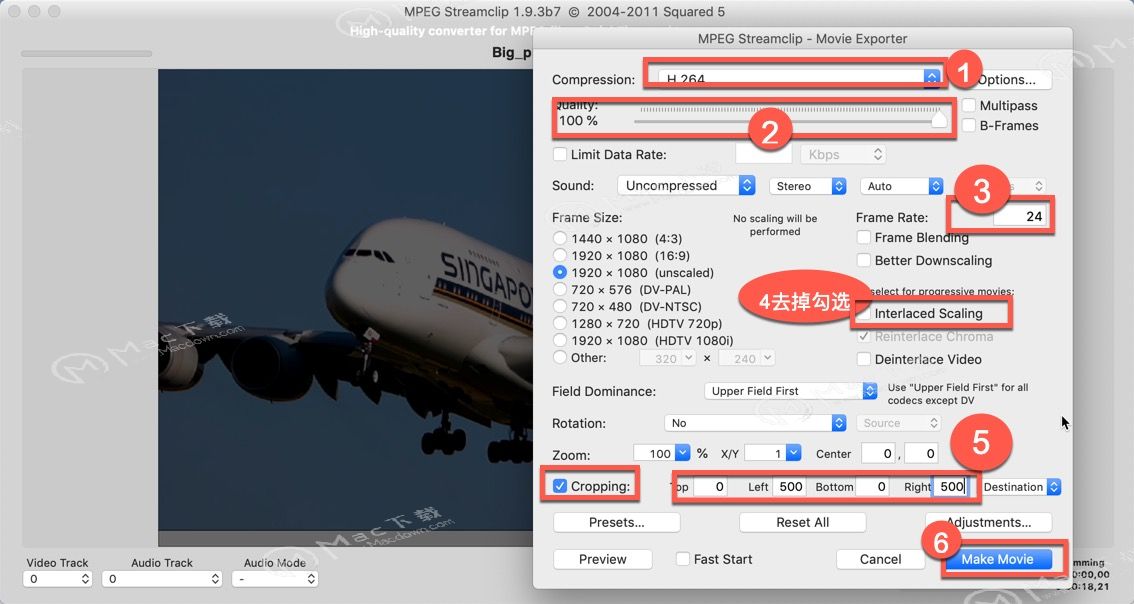1134x604 pixels.
Task: Open the Rotation dropdown
Action: 755,423
